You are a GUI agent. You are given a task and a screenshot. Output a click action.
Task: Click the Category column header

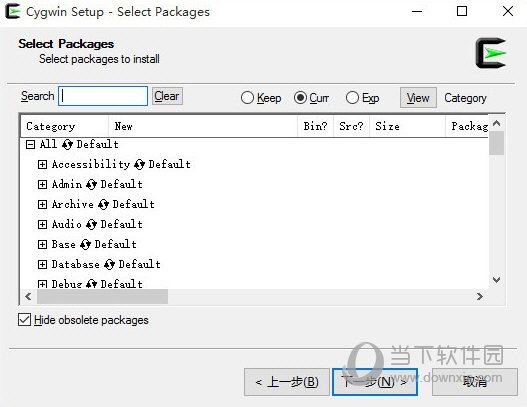click(65, 126)
